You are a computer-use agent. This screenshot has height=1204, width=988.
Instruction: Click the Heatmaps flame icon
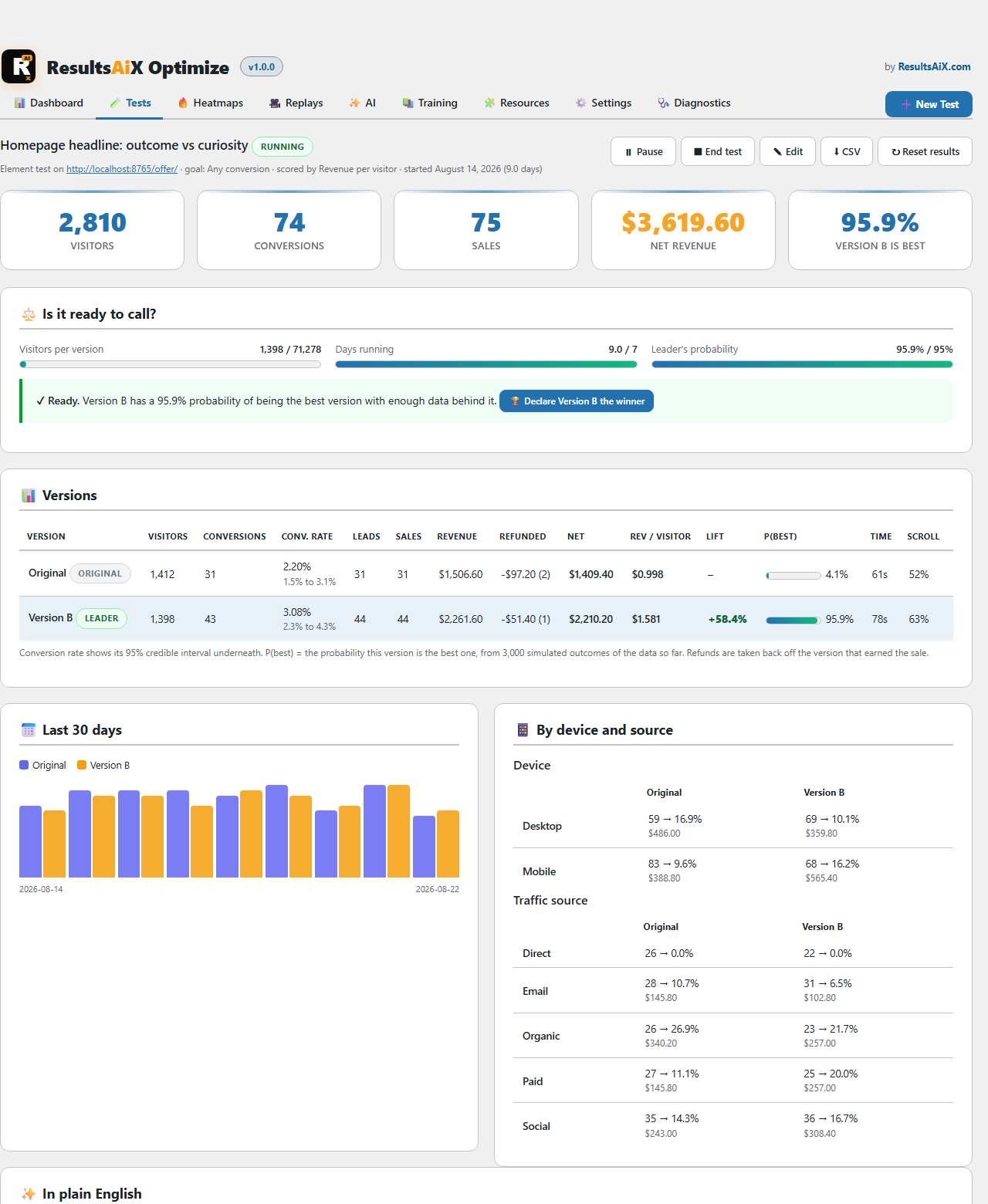[183, 103]
